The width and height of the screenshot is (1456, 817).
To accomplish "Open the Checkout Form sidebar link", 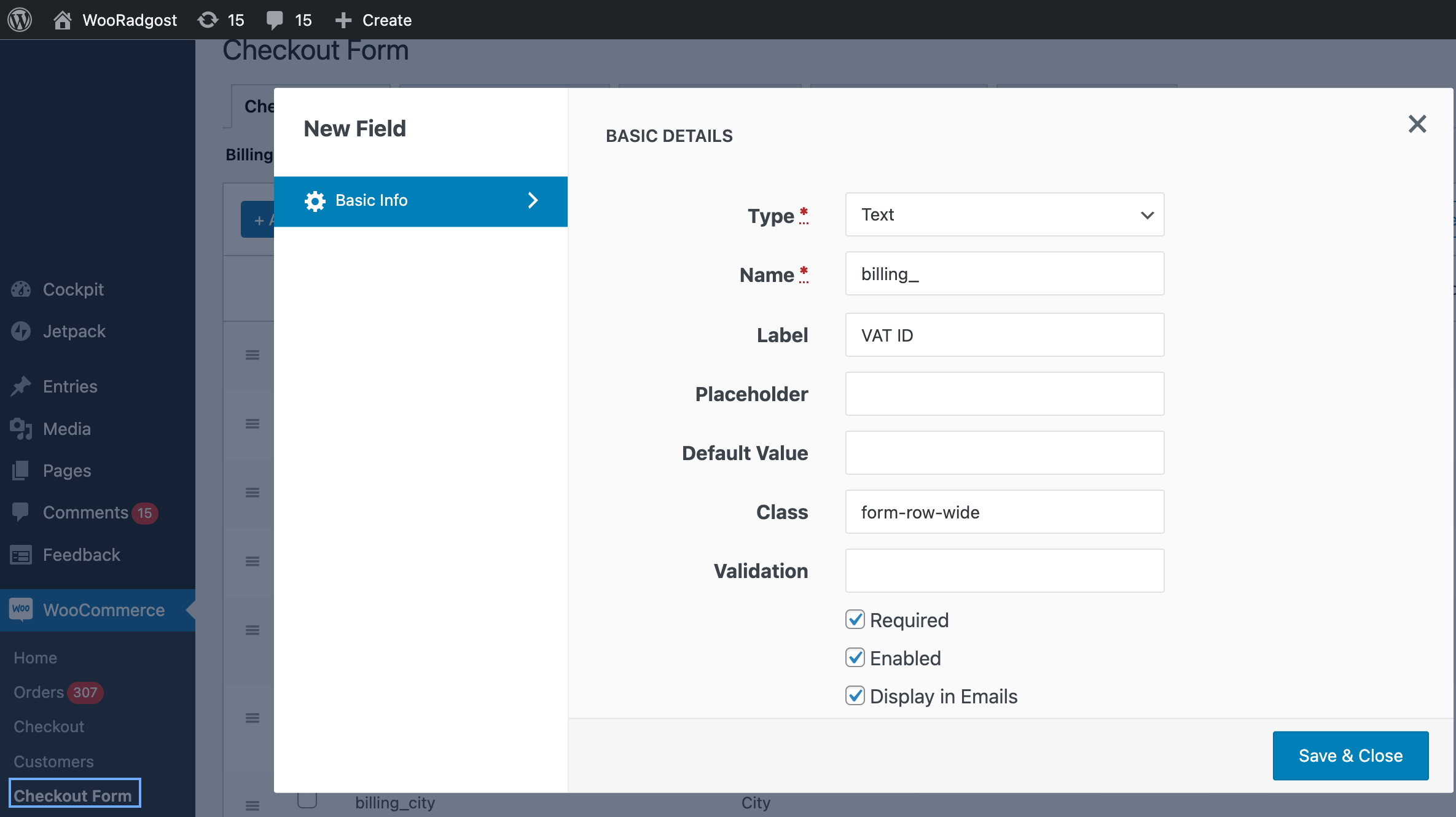I will pyautogui.click(x=73, y=795).
